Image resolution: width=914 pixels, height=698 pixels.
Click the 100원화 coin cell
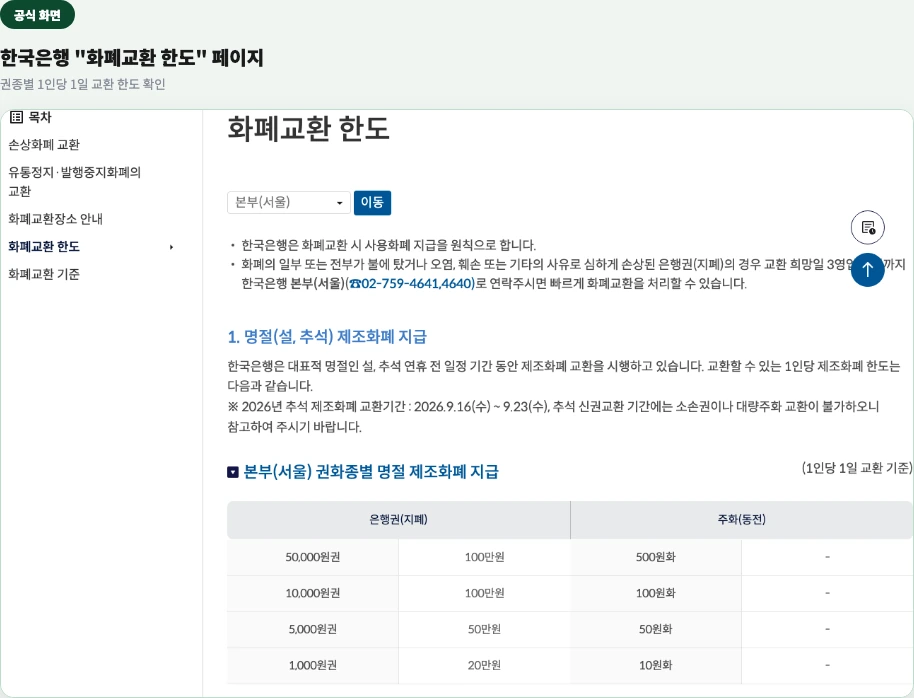pyautogui.click(x=656, y=593)
